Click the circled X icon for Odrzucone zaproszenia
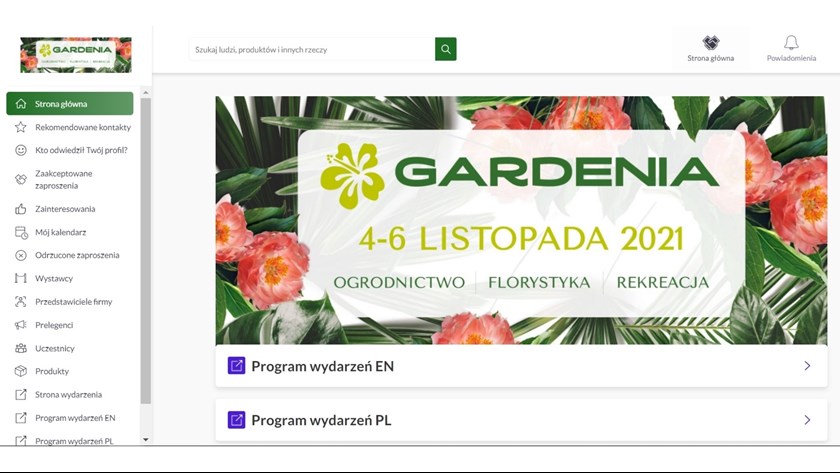840x473 pixels. tap(21, 255)
